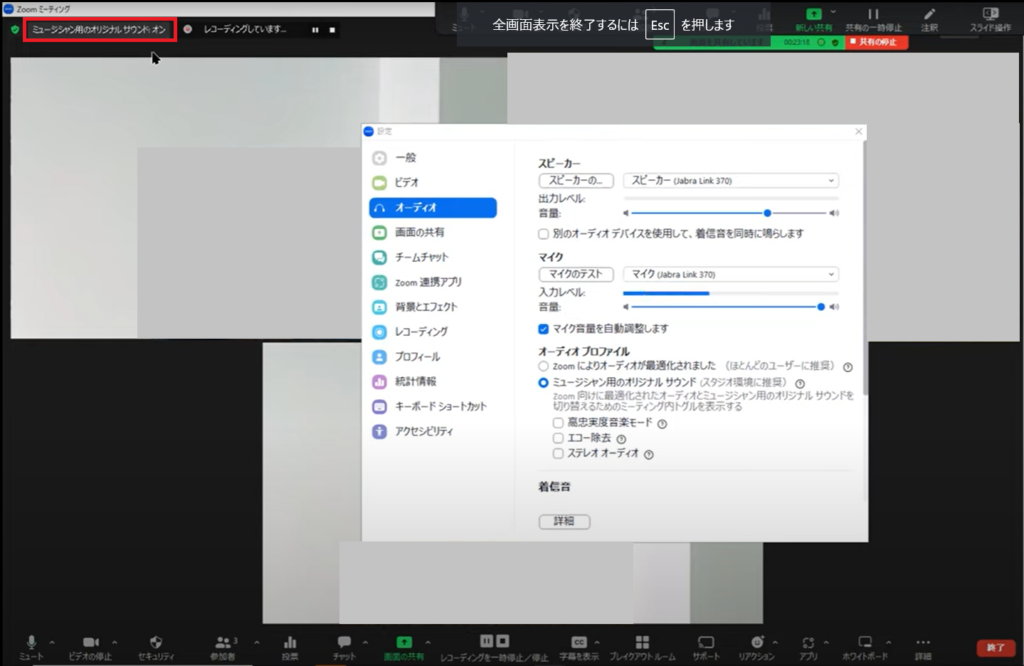Uncheck automatic mic volume adjustment
Screen dimensions: 1024x666
(544, 328)
